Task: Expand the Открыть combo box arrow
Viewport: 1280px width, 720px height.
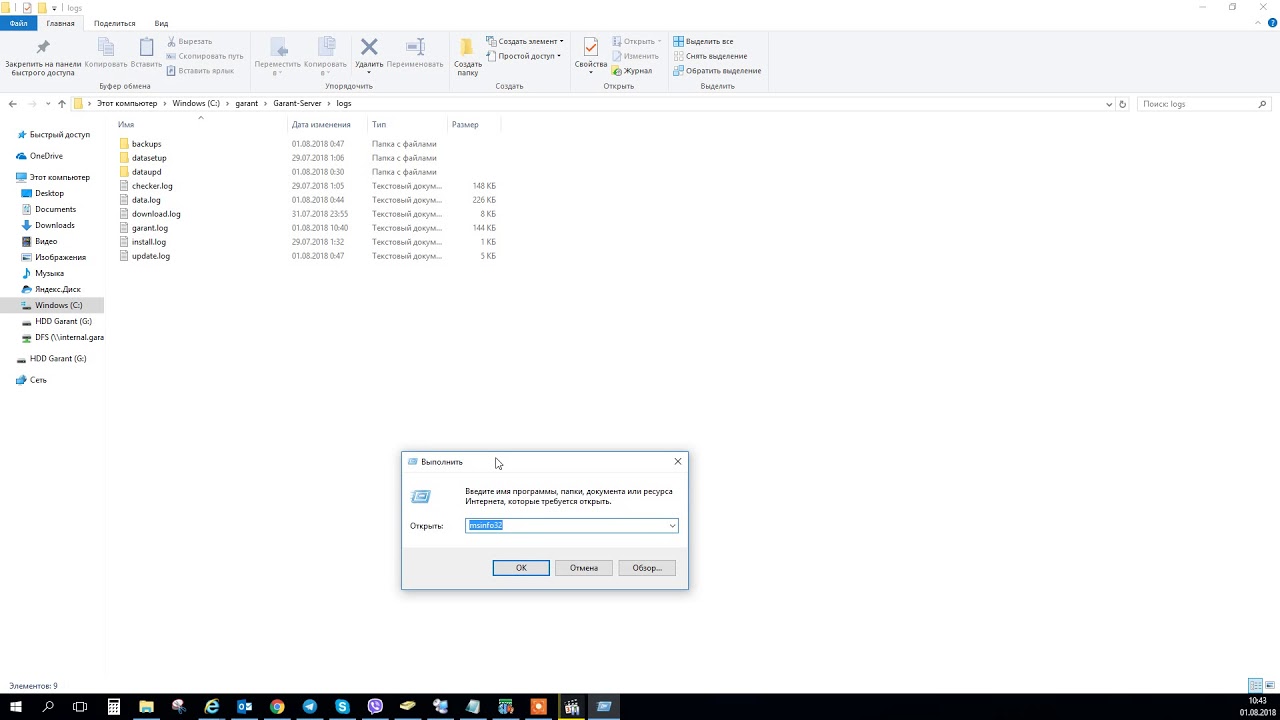Action: point(672,526)
